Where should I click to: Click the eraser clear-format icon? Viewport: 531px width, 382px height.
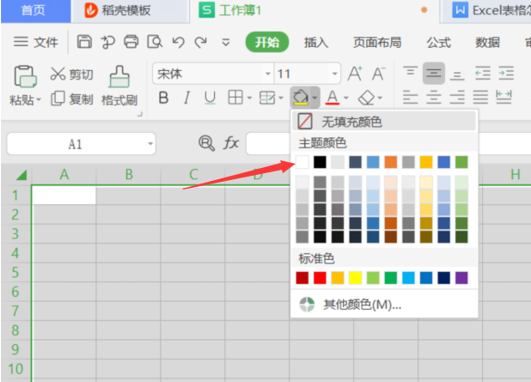point(366,98)
